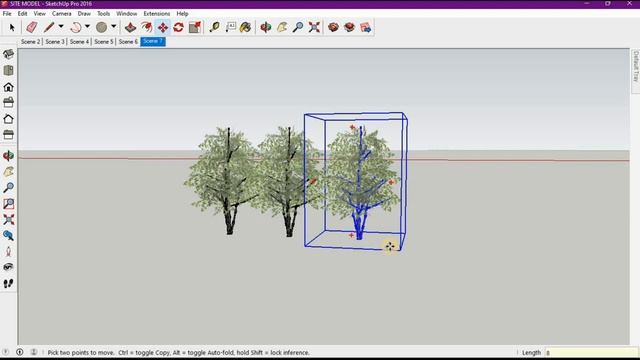This screenshot has width=640, height=360.
Task: Open the Draw menu
Action: (x=84, y=13)
